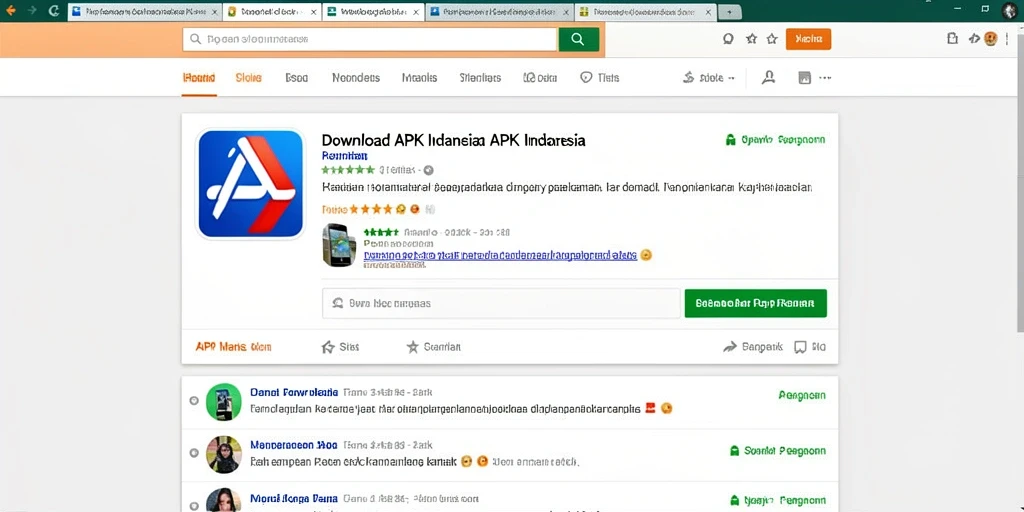Image resolution: width=1024 pixels, height=512 pixels.
Task: Click the calendar icon in navigation bar
Action: click(x=805, y=78)
